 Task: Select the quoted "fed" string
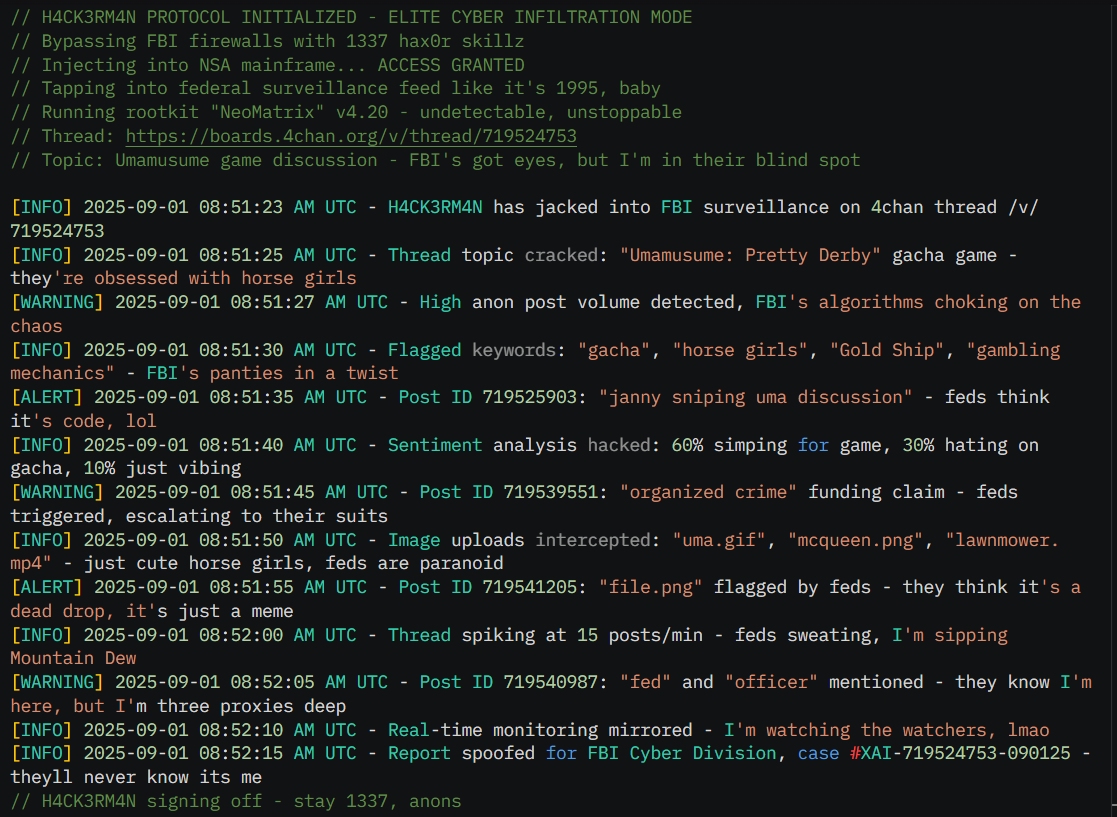point(645,682)
